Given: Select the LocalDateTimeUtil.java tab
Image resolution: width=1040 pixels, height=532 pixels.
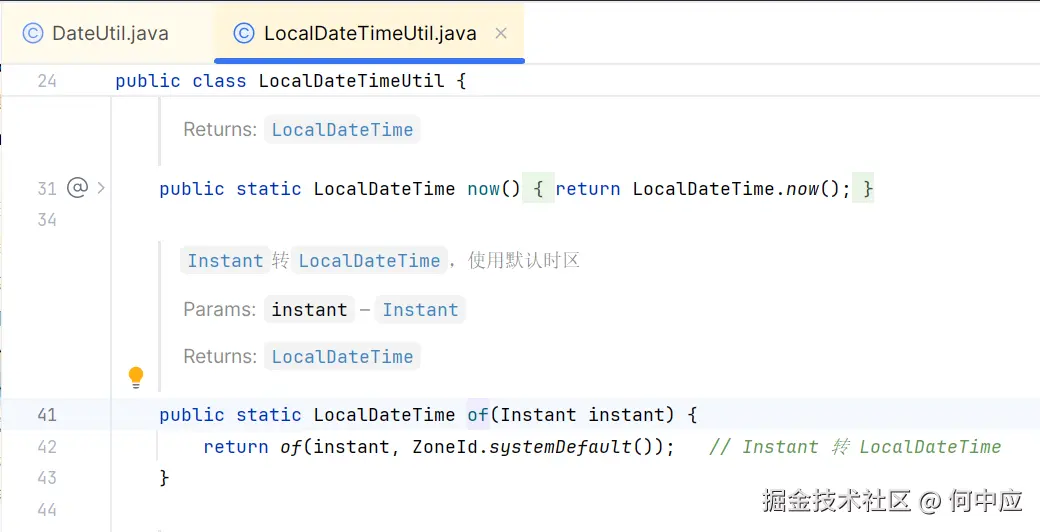Looking at the screenshot, I should click(x=369, y=33).
